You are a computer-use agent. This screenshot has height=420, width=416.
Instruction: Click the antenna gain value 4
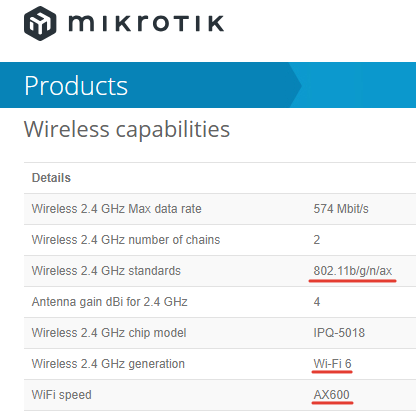click(317, 302)
